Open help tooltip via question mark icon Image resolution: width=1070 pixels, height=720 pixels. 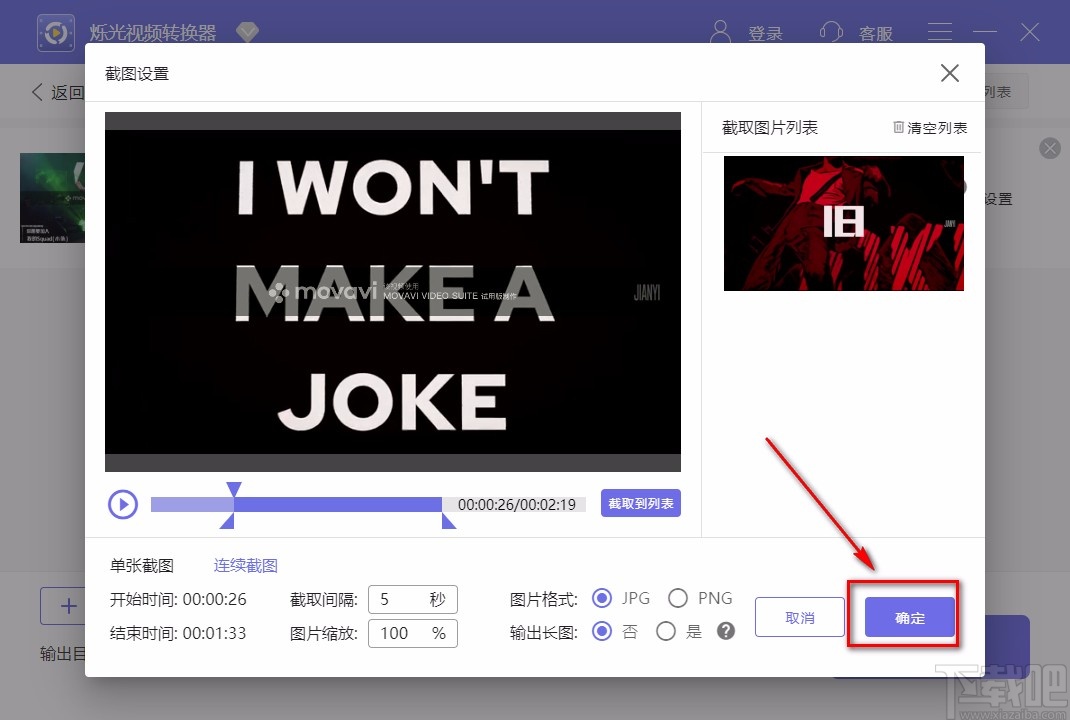726,631
